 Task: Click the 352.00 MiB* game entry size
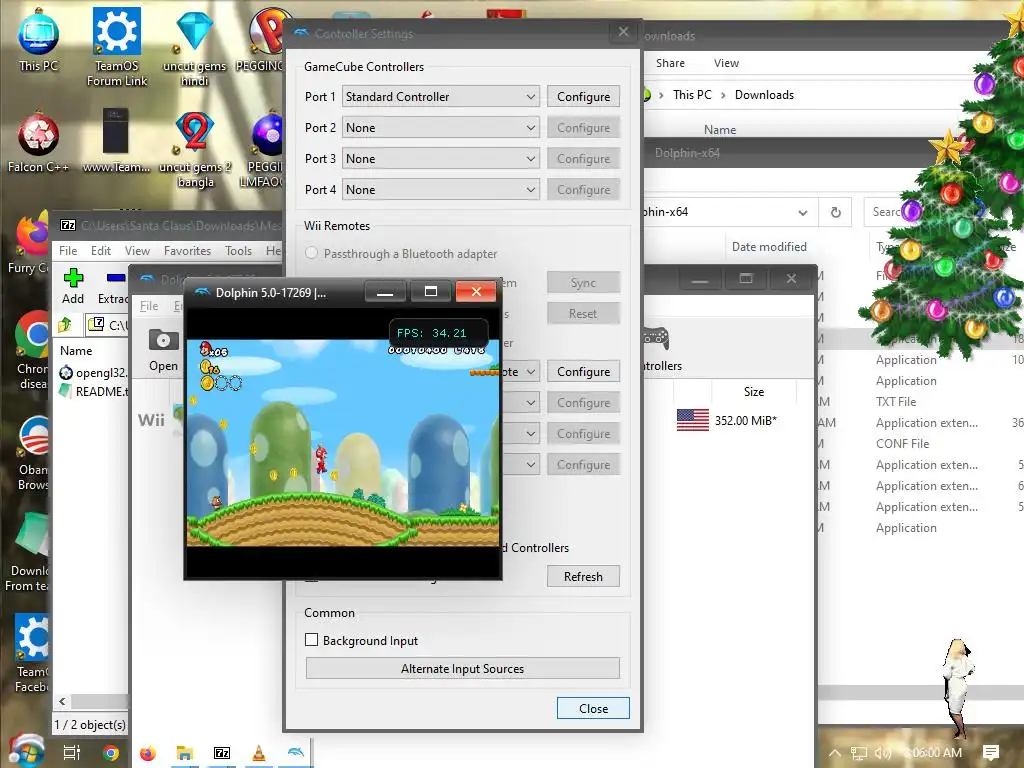point(745,421)
